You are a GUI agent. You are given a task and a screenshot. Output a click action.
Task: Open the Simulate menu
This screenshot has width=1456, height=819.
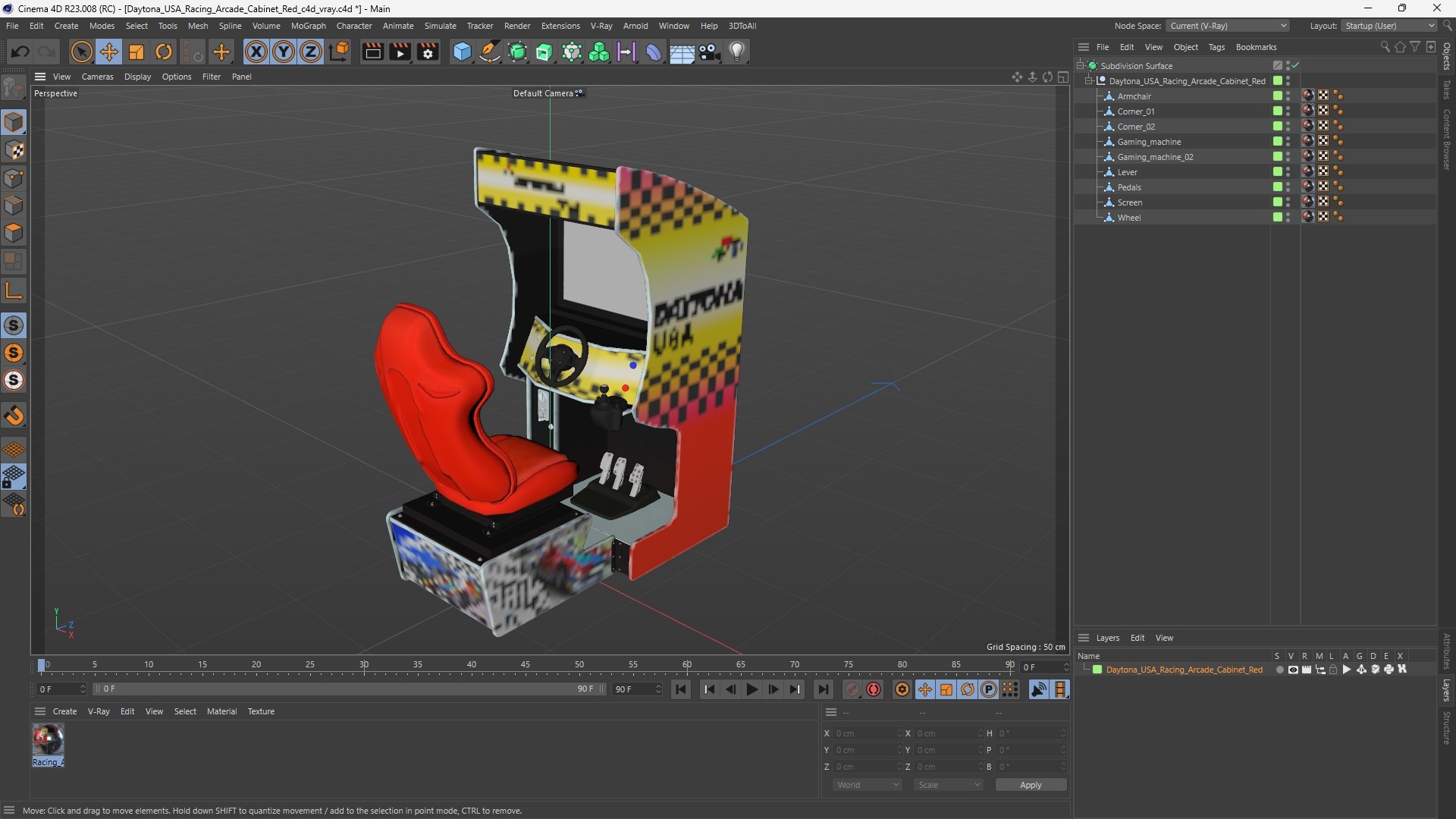click(440, 26)
